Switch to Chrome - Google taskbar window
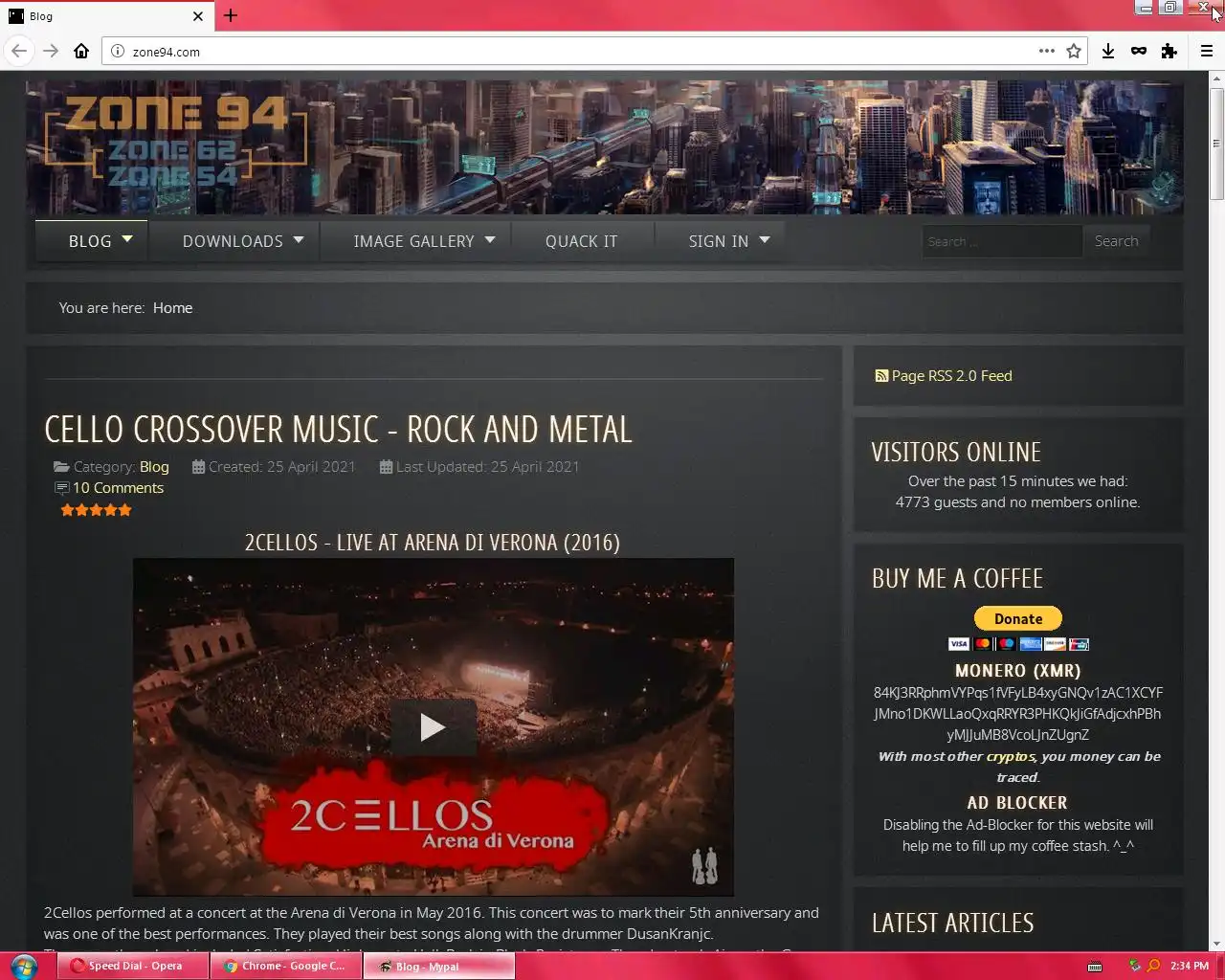The height and width of the screenshot is (980, 1225). 286,966
